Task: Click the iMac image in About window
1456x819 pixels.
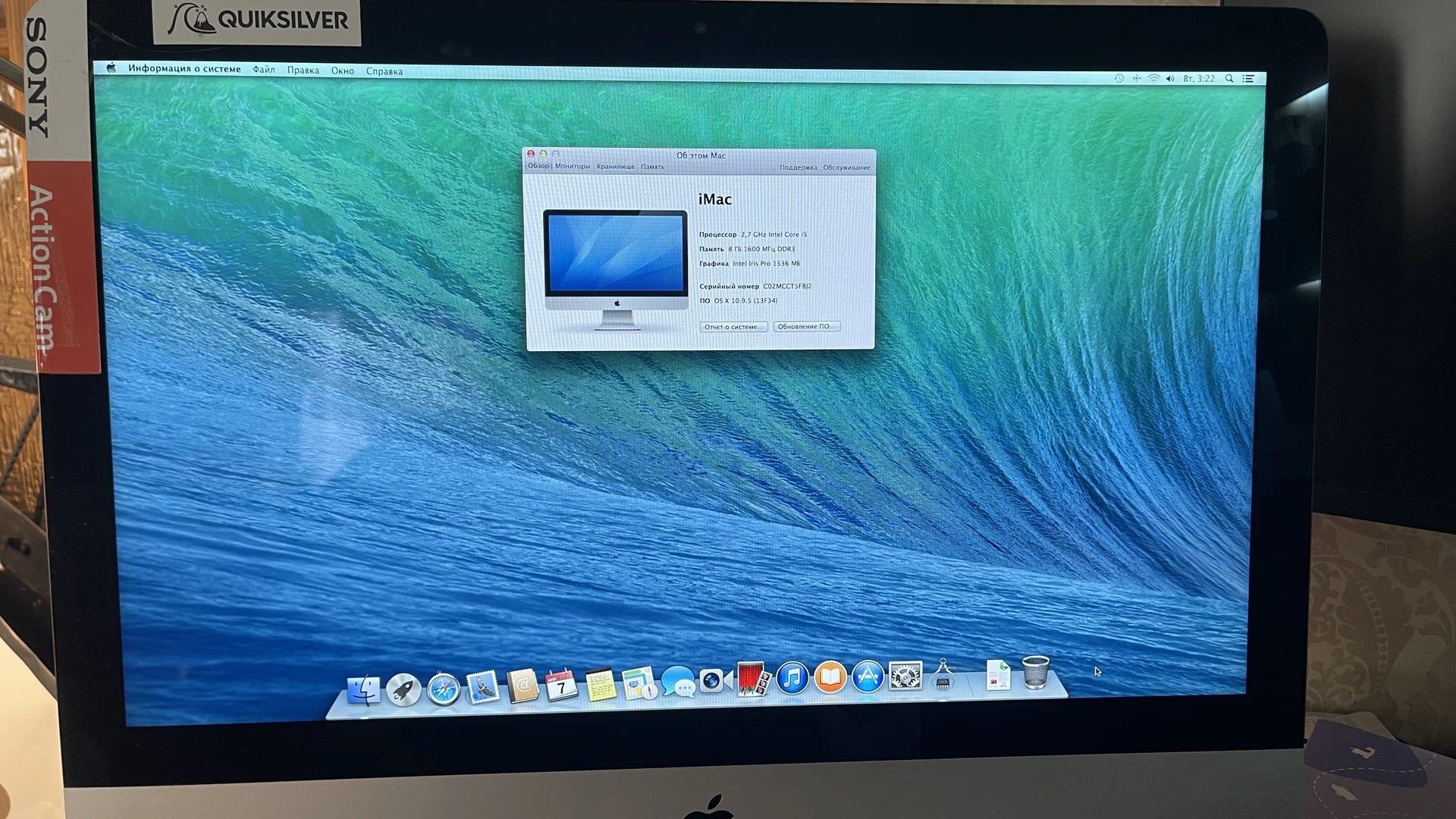Action: click(615, 268)
